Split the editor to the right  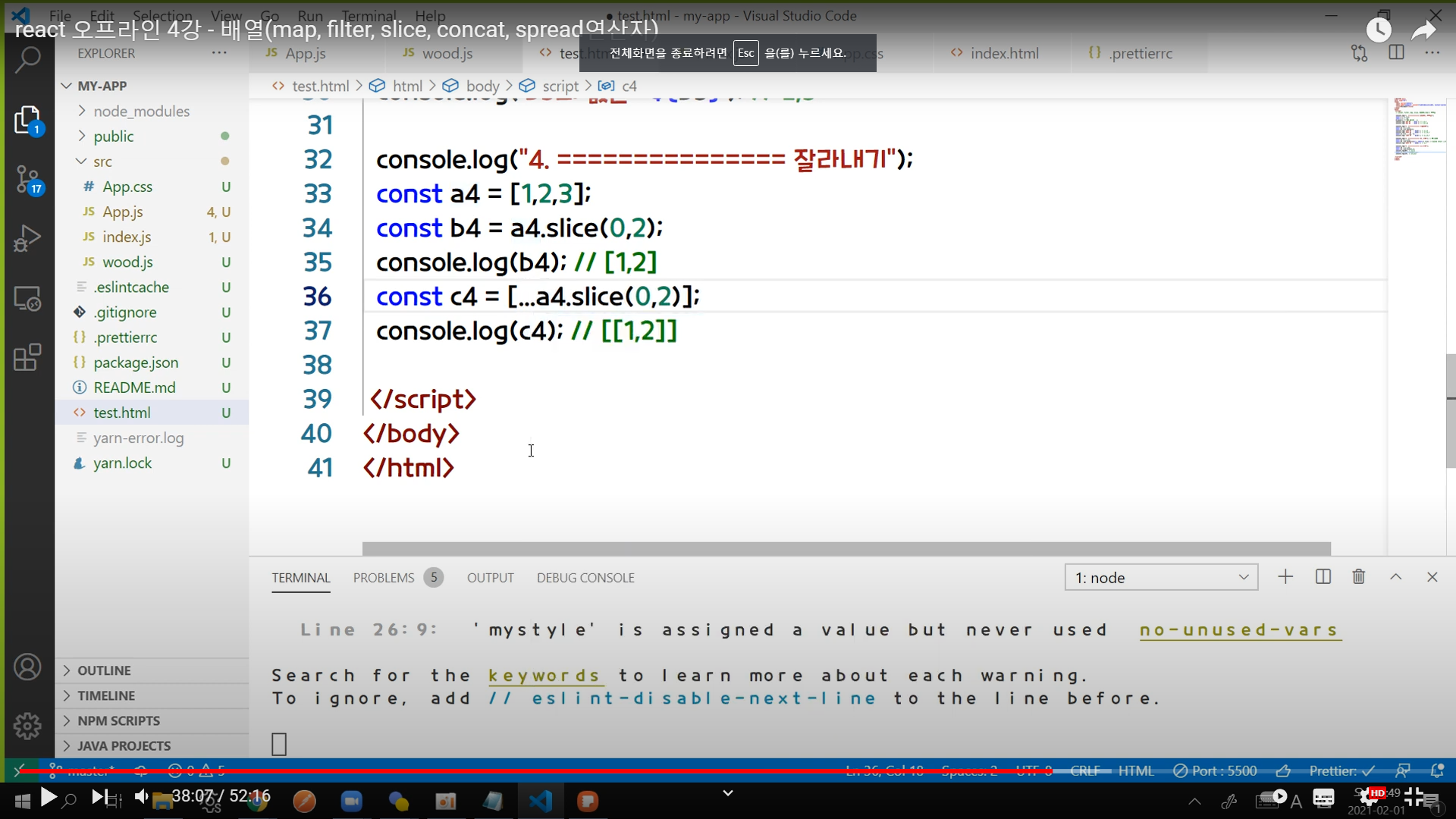[1396, 52]
